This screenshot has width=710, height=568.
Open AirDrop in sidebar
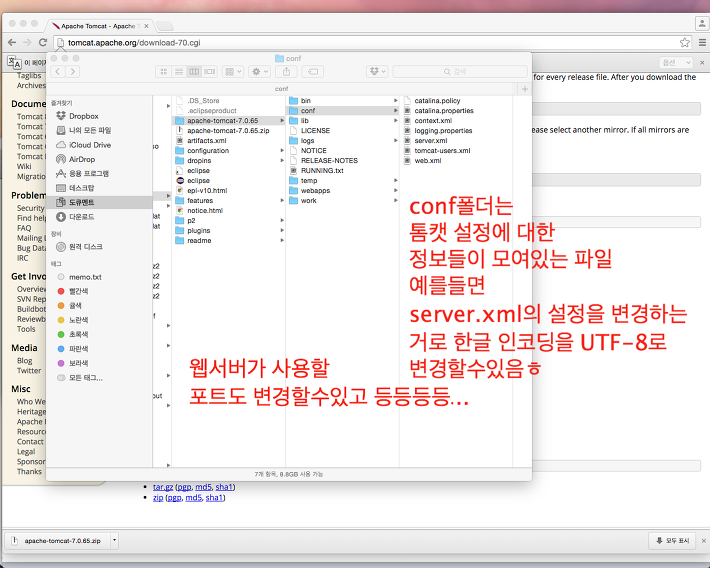click(75, 159)
